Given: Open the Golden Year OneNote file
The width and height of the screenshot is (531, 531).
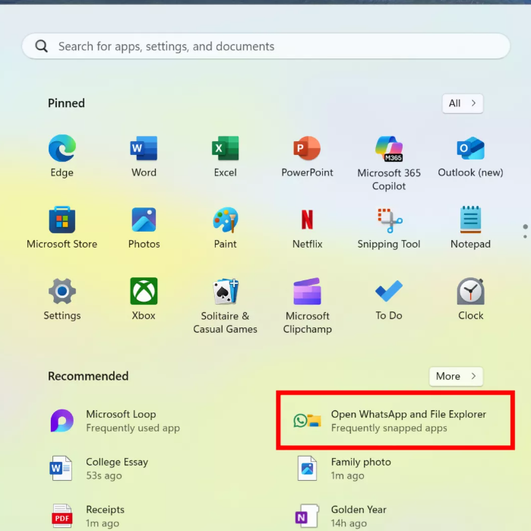Looking at the screenshot, I should 341,516.
